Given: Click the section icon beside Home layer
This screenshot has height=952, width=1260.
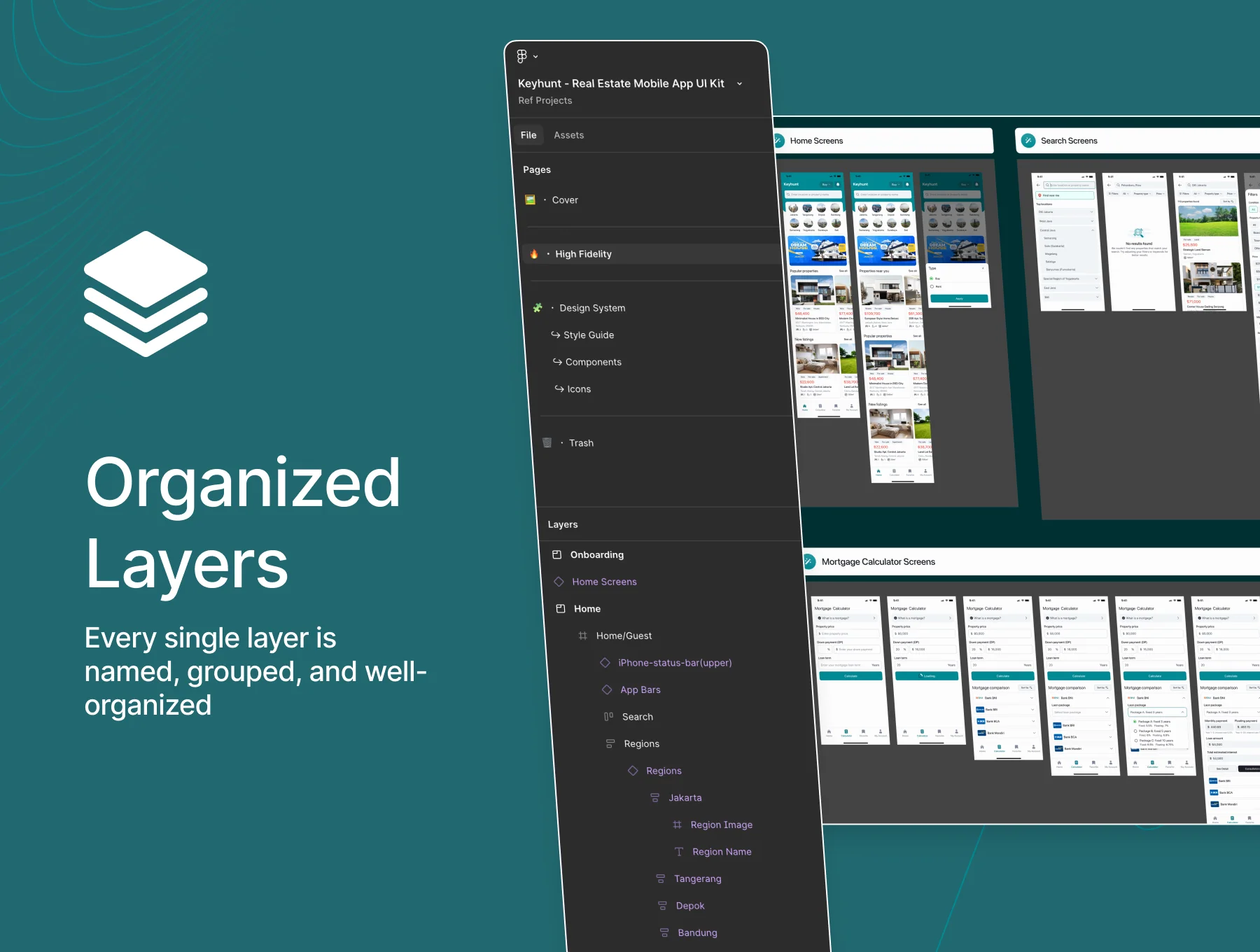Looking at the screenshot, I should (x=561, y=608).
